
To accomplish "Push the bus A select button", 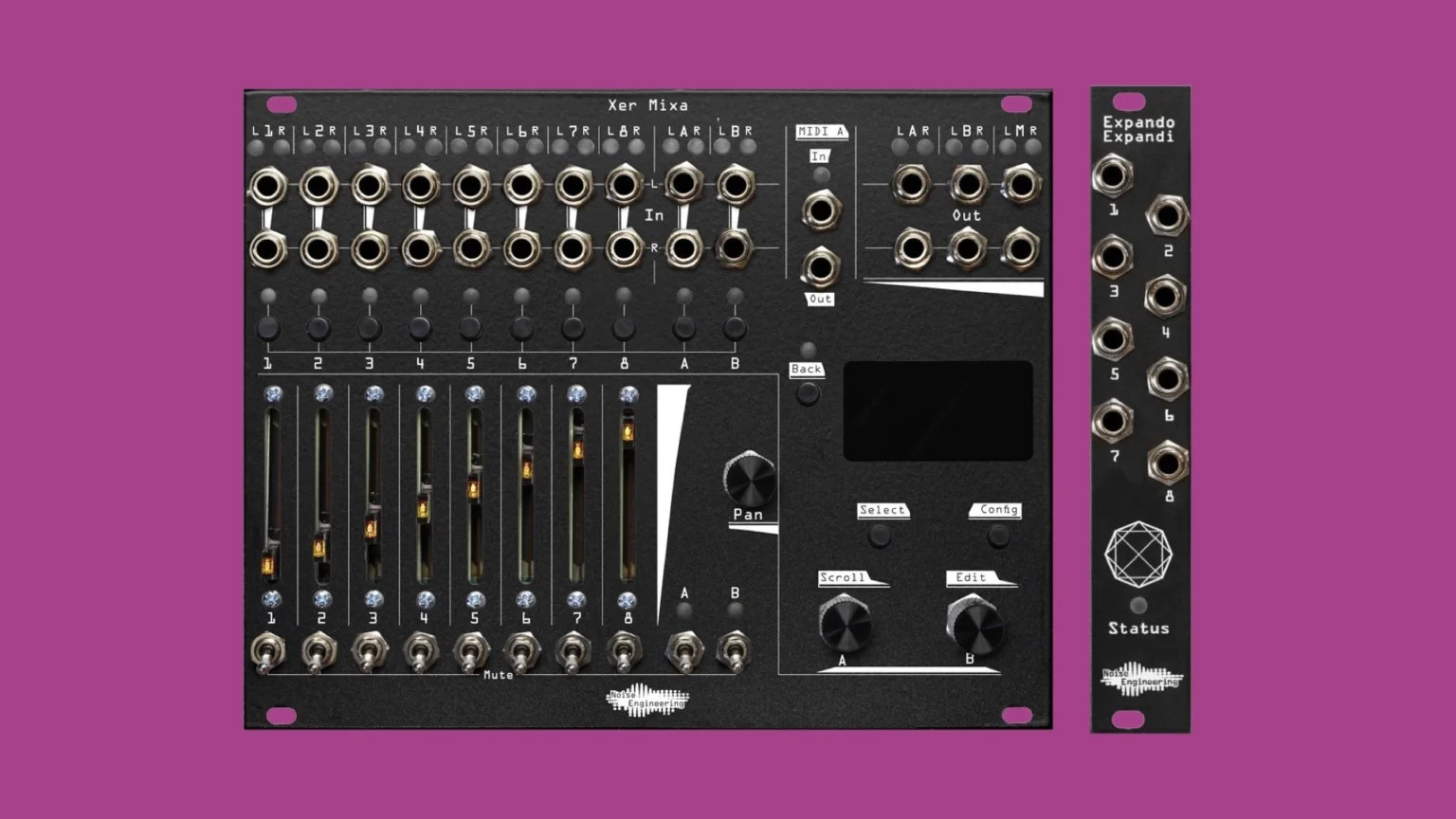I will tap(684, 329).
